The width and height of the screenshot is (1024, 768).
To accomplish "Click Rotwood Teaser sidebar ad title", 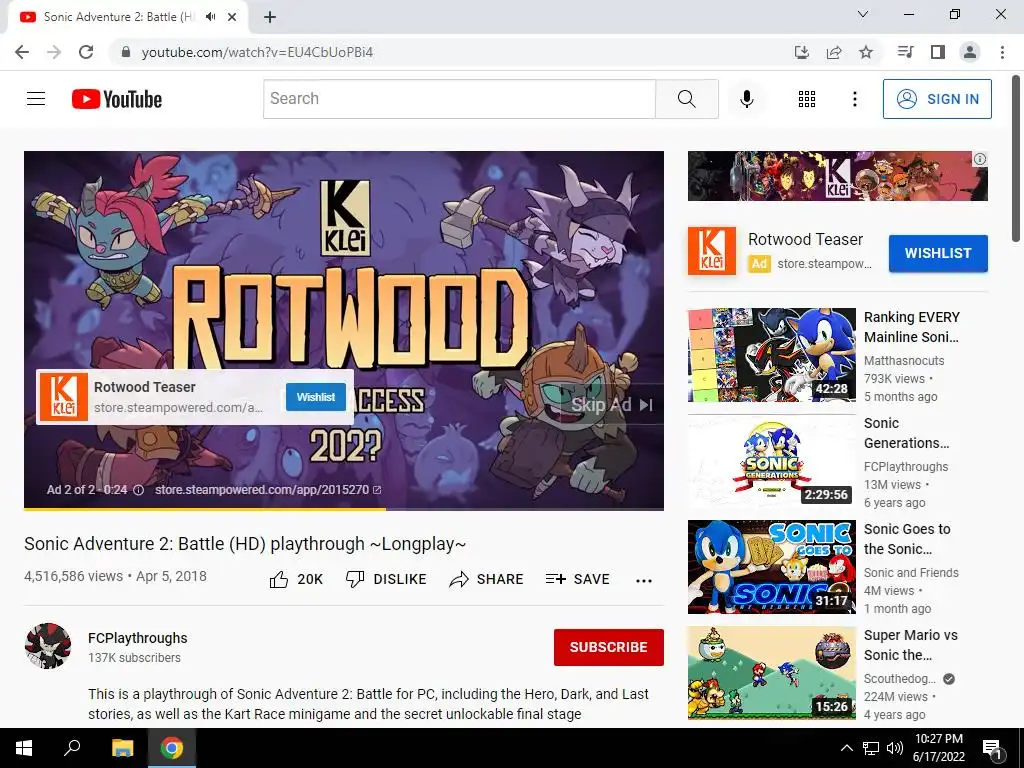I will coord(805,240).
